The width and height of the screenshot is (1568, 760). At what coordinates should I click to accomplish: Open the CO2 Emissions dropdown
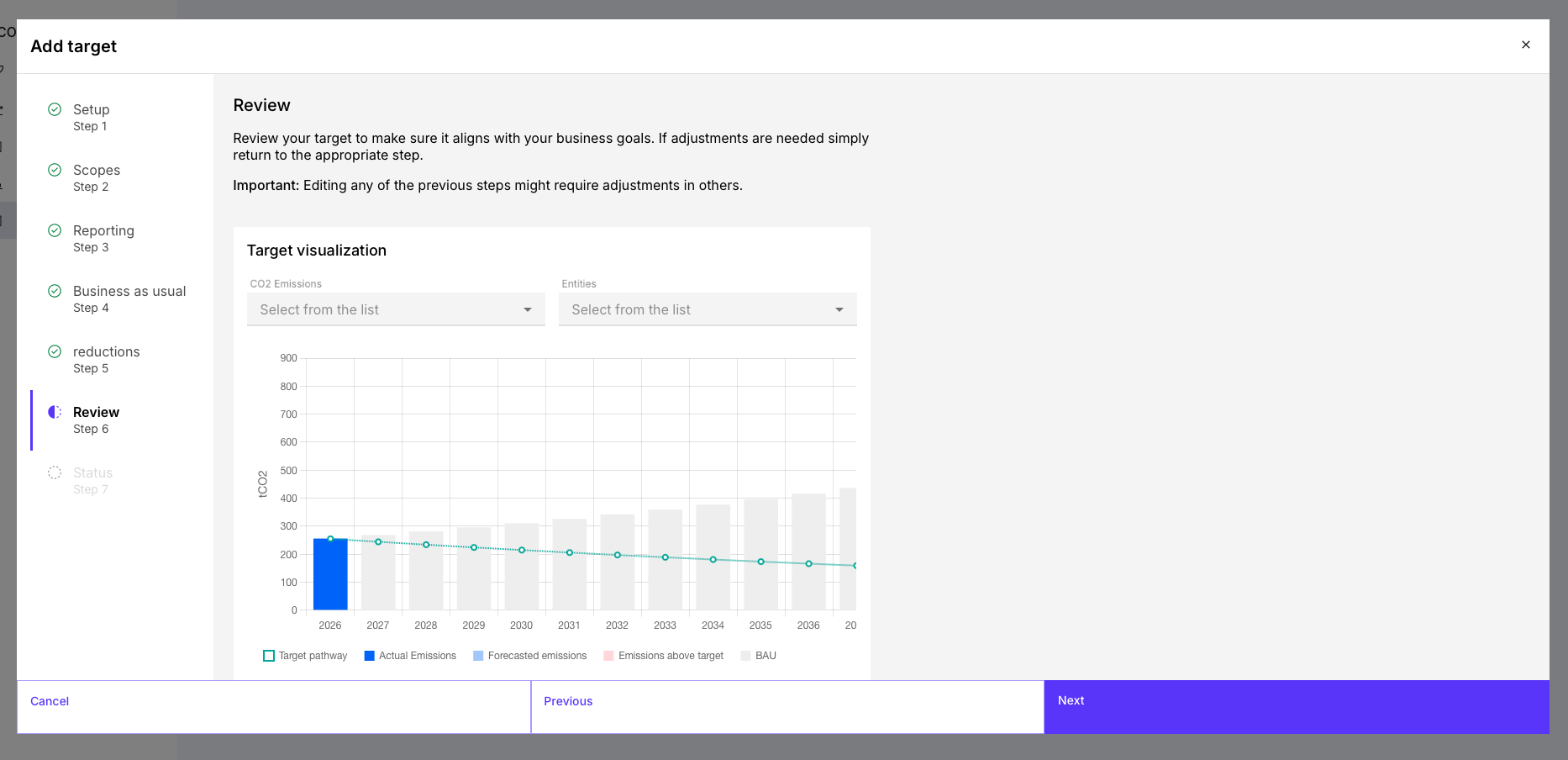click(396, 309)
